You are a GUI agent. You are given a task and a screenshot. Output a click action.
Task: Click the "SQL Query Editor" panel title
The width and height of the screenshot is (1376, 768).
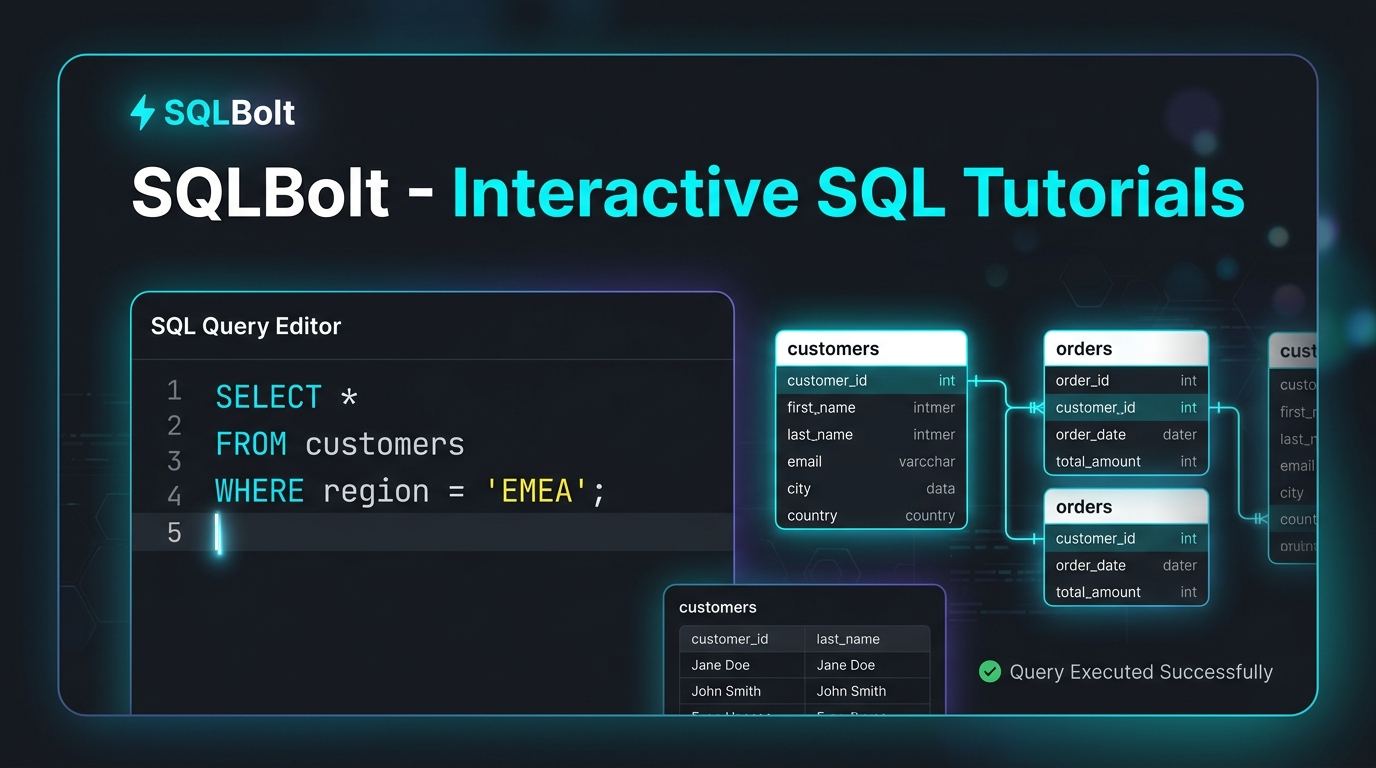[246, 326]
